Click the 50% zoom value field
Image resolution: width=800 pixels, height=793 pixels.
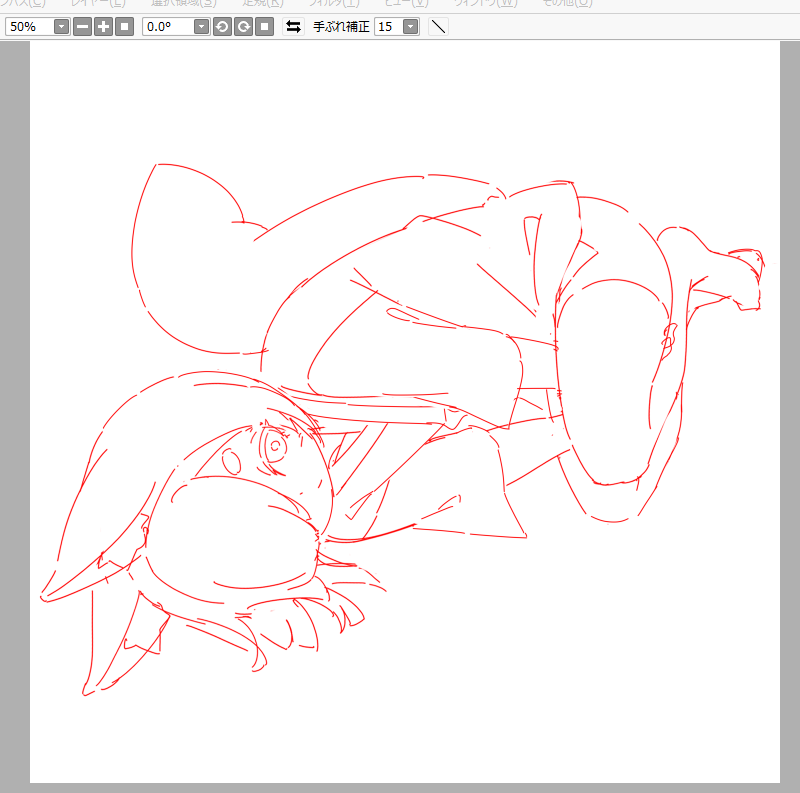click(30, 27)
